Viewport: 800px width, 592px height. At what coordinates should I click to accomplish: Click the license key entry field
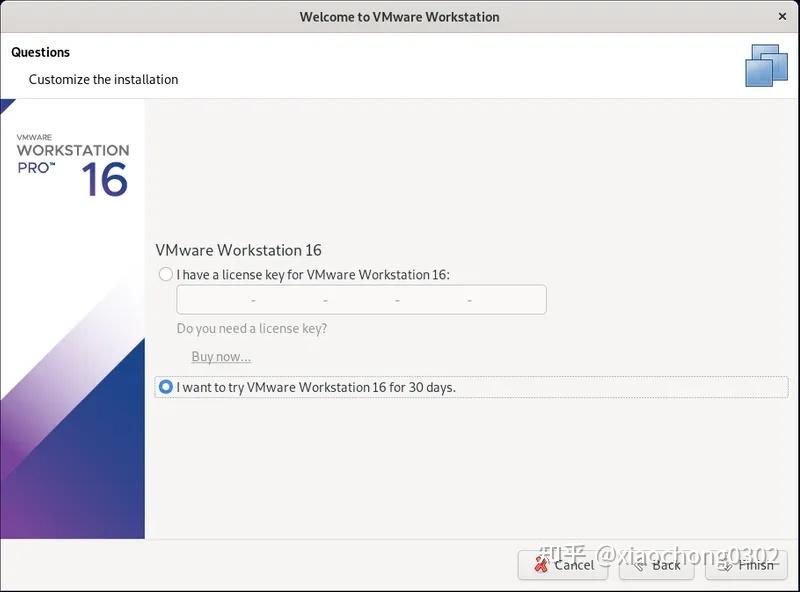[x=361, y=299]
